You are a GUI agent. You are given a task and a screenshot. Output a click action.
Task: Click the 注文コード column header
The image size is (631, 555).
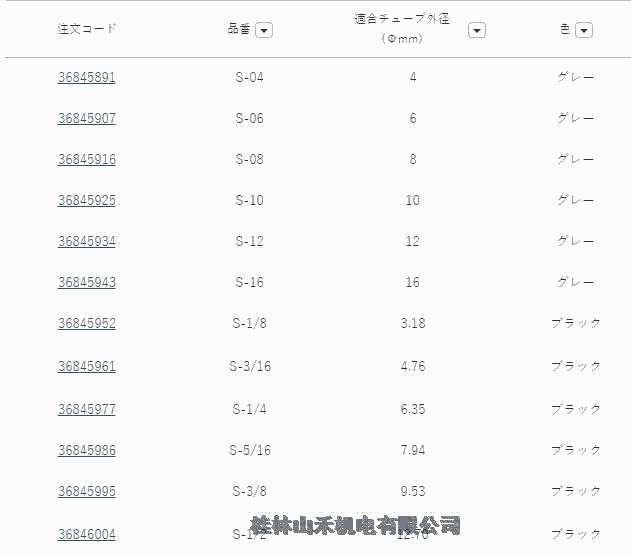(87, 29)
